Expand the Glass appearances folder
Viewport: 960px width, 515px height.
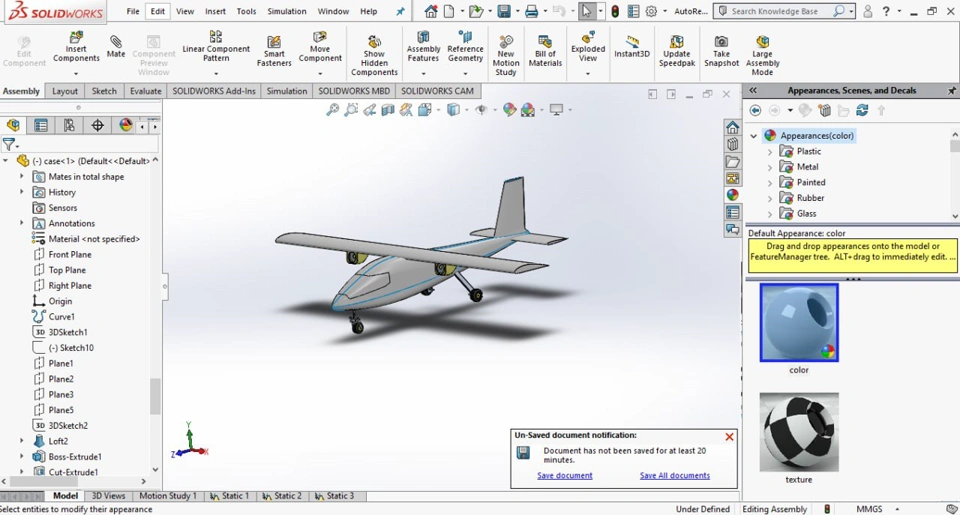(x=770, y=214)
